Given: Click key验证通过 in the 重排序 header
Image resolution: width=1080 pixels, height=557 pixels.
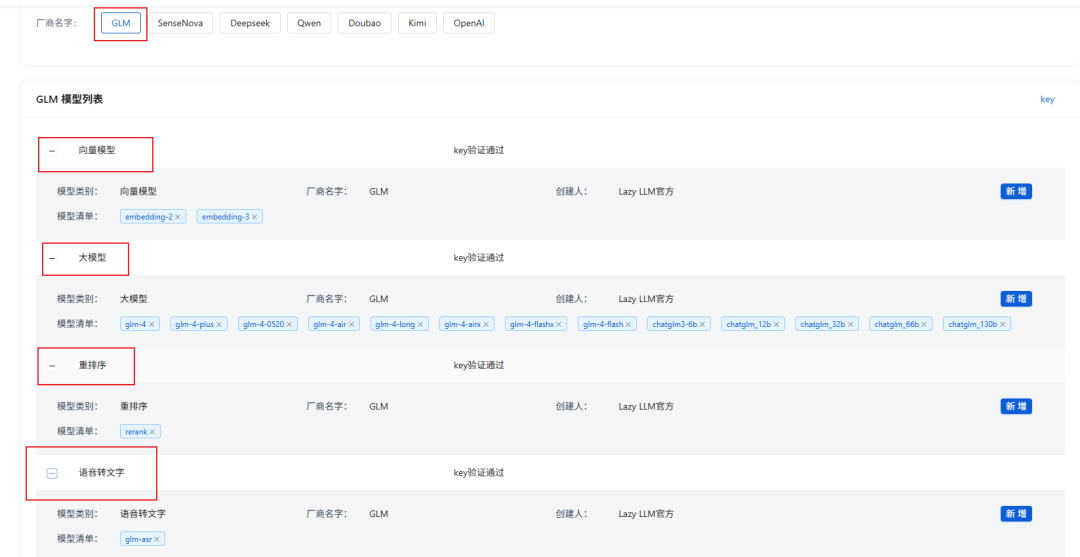Looking at the screenshot, I should point(479,365).
